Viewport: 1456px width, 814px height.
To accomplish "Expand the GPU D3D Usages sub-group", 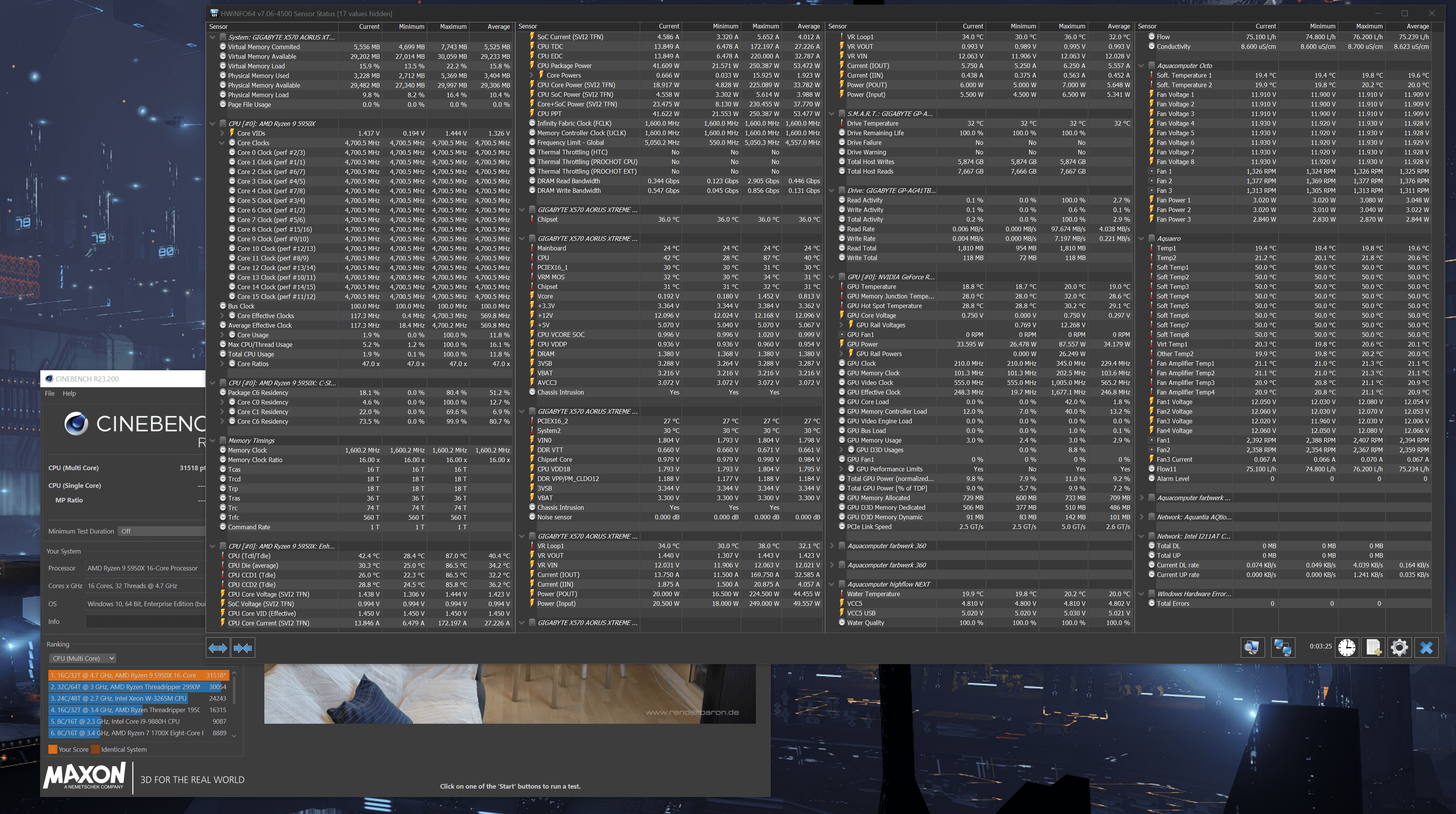I will 841,450.
